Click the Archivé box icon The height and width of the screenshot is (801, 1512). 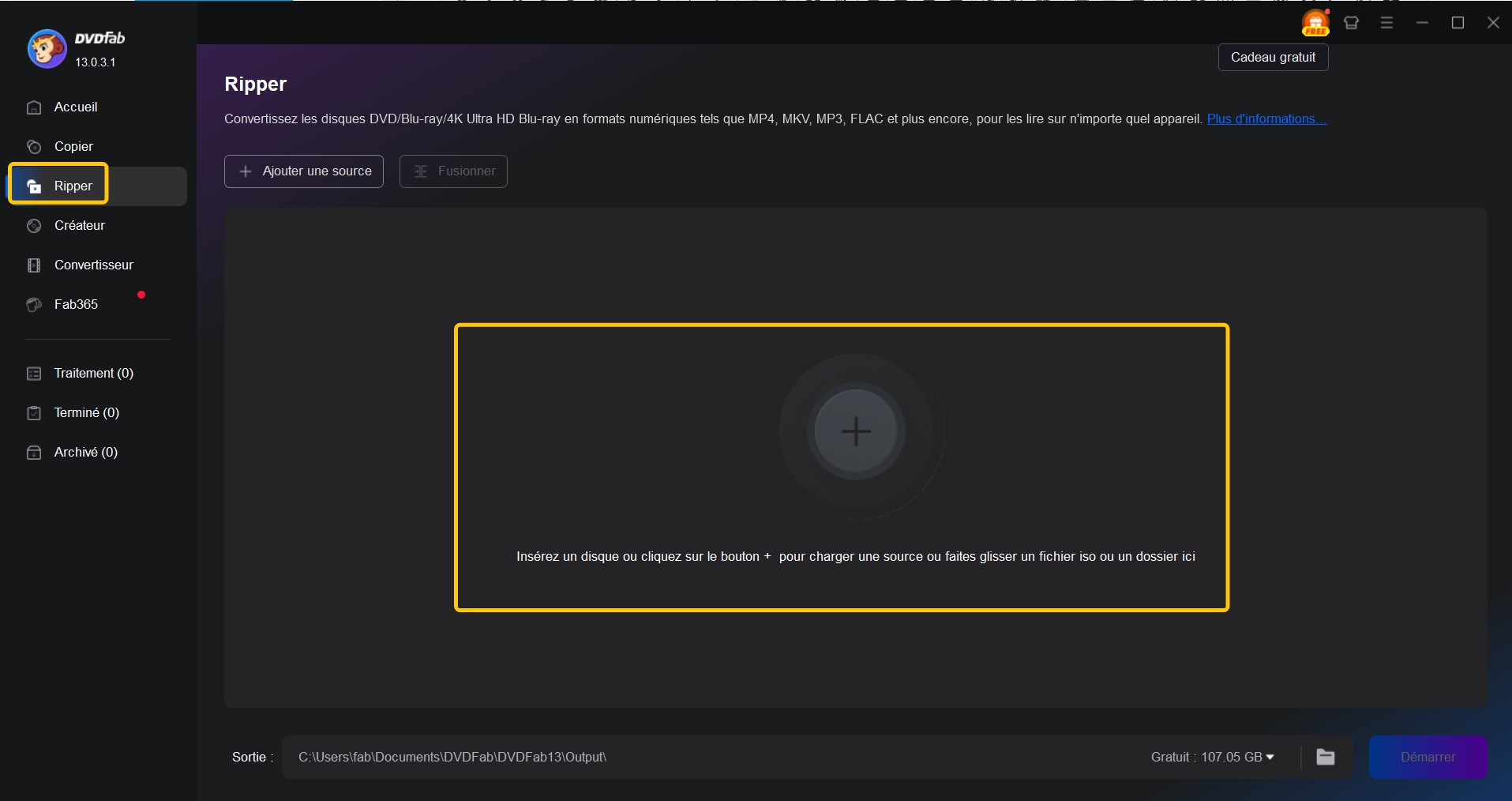point(34,453)
